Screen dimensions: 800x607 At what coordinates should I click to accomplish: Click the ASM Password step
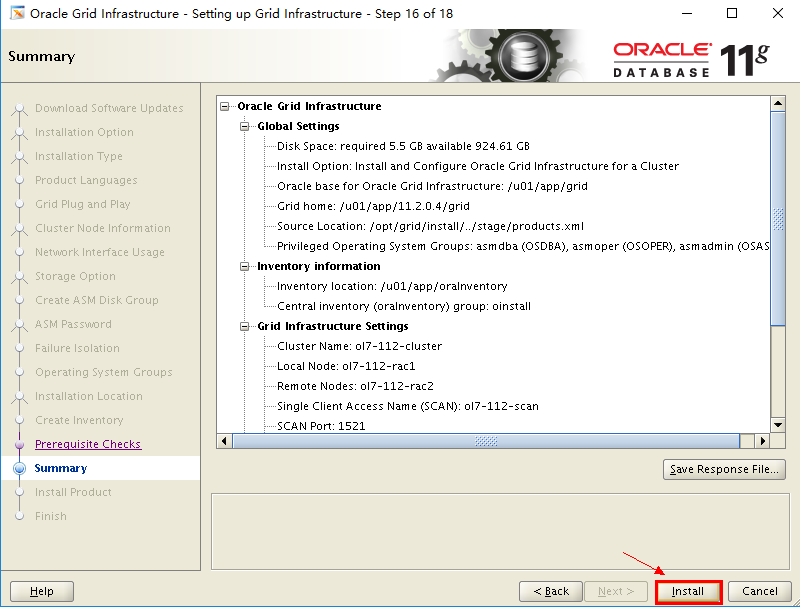pos(73,324)
